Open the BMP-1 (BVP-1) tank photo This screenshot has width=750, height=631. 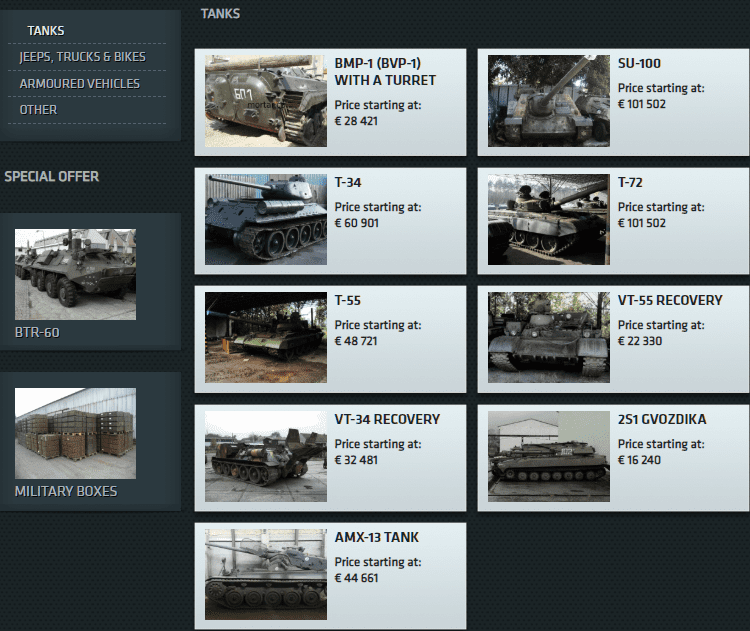pos(266,101)
